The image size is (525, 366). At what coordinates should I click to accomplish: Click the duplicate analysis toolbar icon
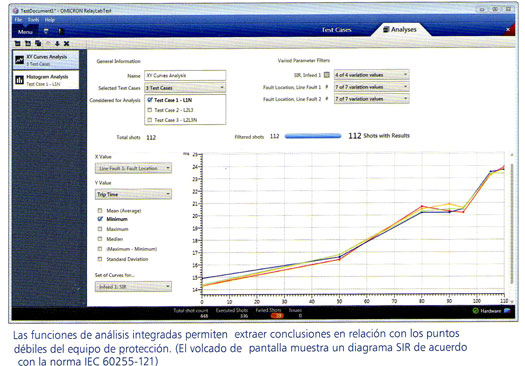pyautogui.click(x=38, y=43)
